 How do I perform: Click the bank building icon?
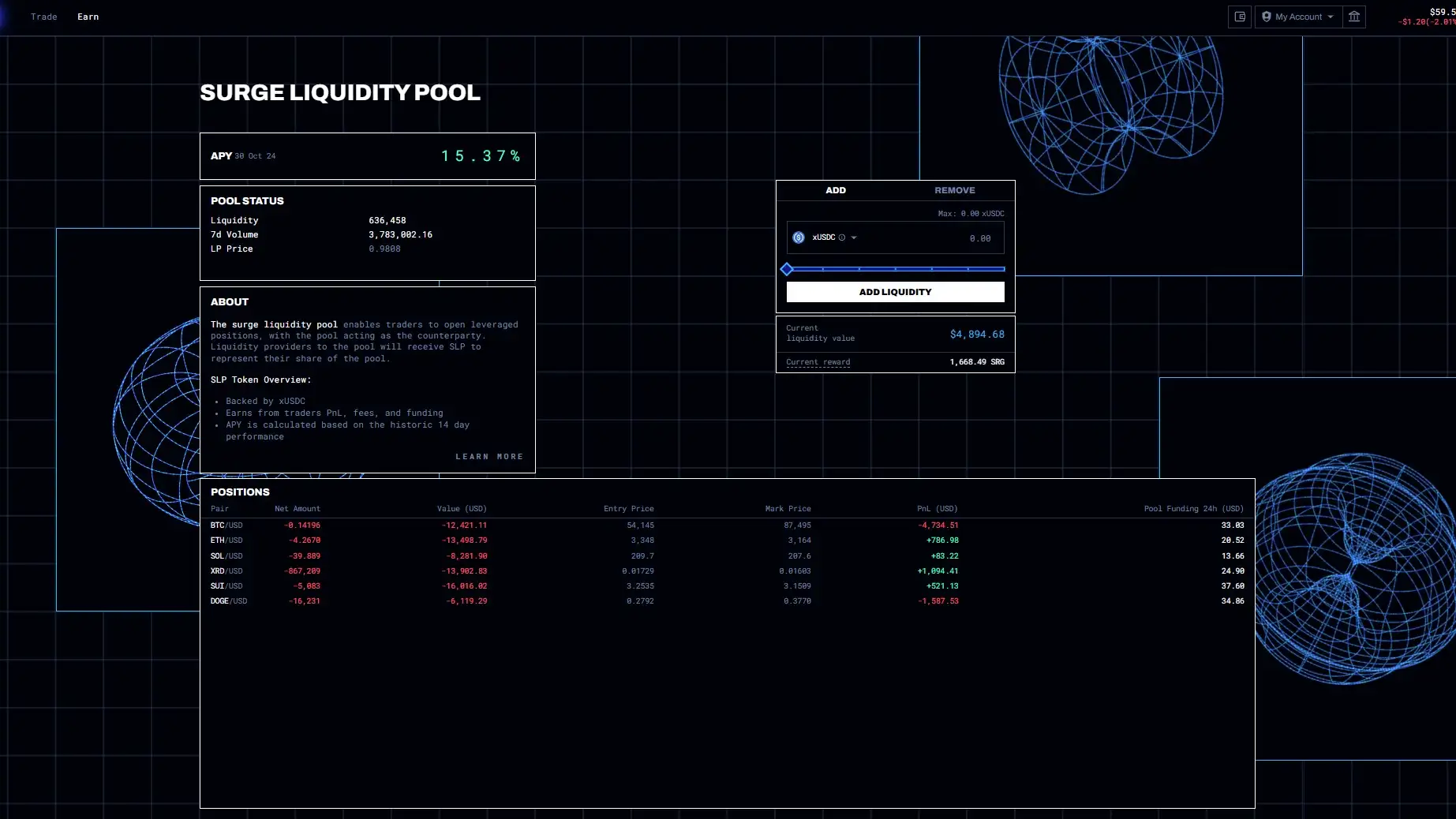point(1354,17)
